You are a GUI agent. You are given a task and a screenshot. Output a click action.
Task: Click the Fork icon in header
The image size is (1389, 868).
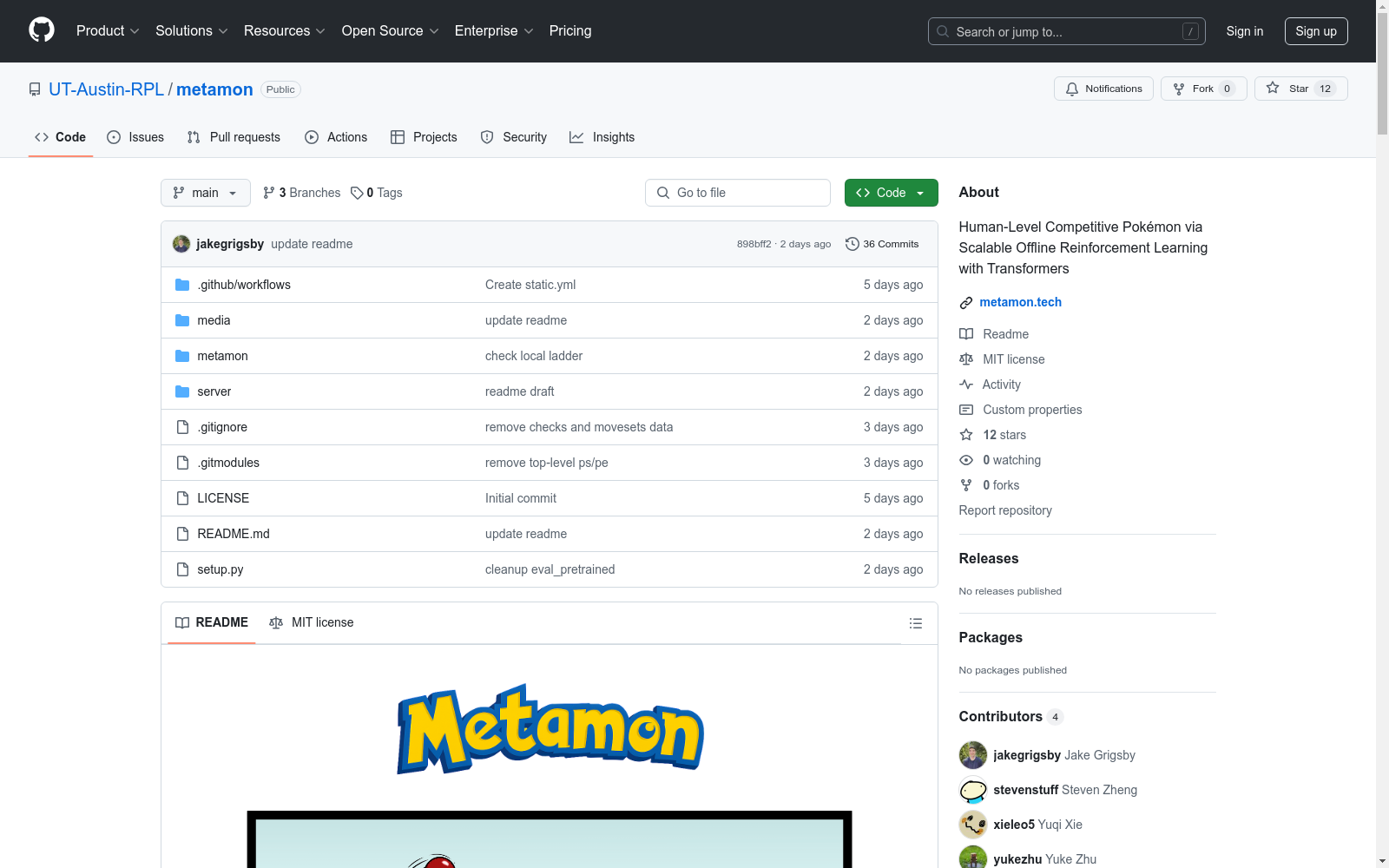click(x=1179, y=89)
